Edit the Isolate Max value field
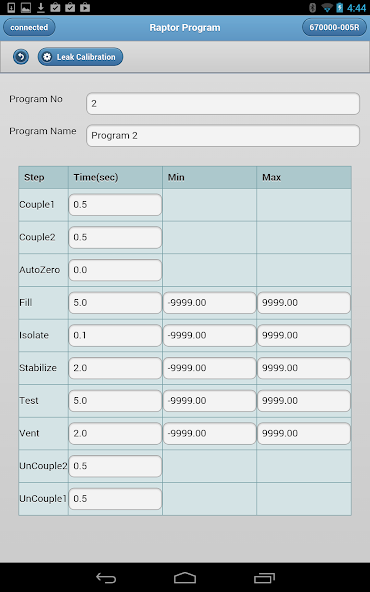This screenshot has height=592, width=370. coord(304,335)
